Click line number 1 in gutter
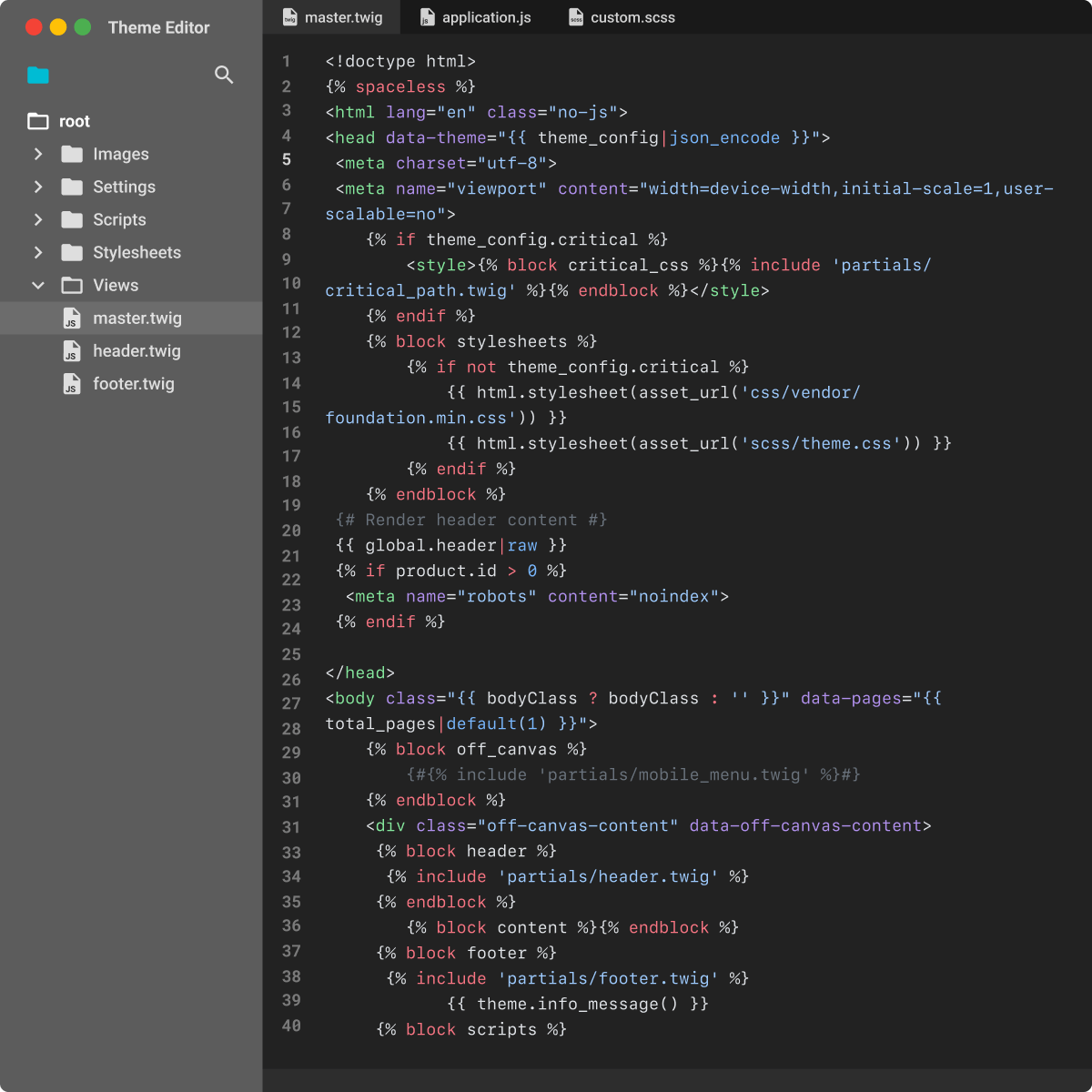Image resolution: width=1092 pixels, height=1092 pixels. [x=287, y=61]
